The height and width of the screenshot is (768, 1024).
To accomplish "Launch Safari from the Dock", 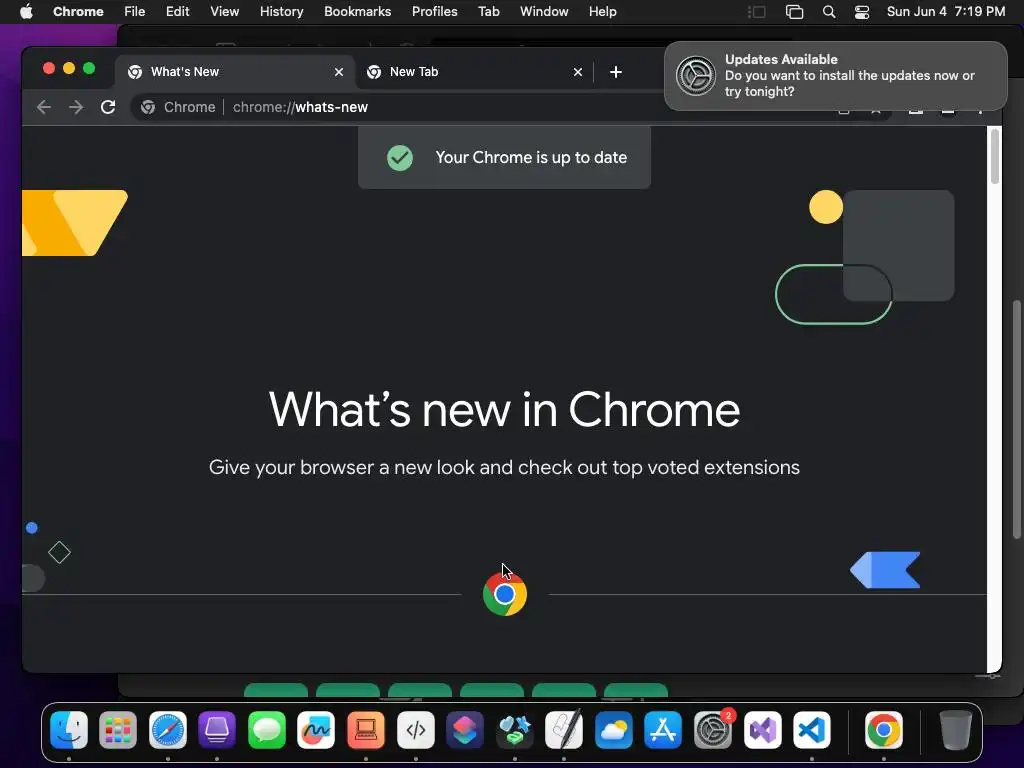I will [168, 729].
